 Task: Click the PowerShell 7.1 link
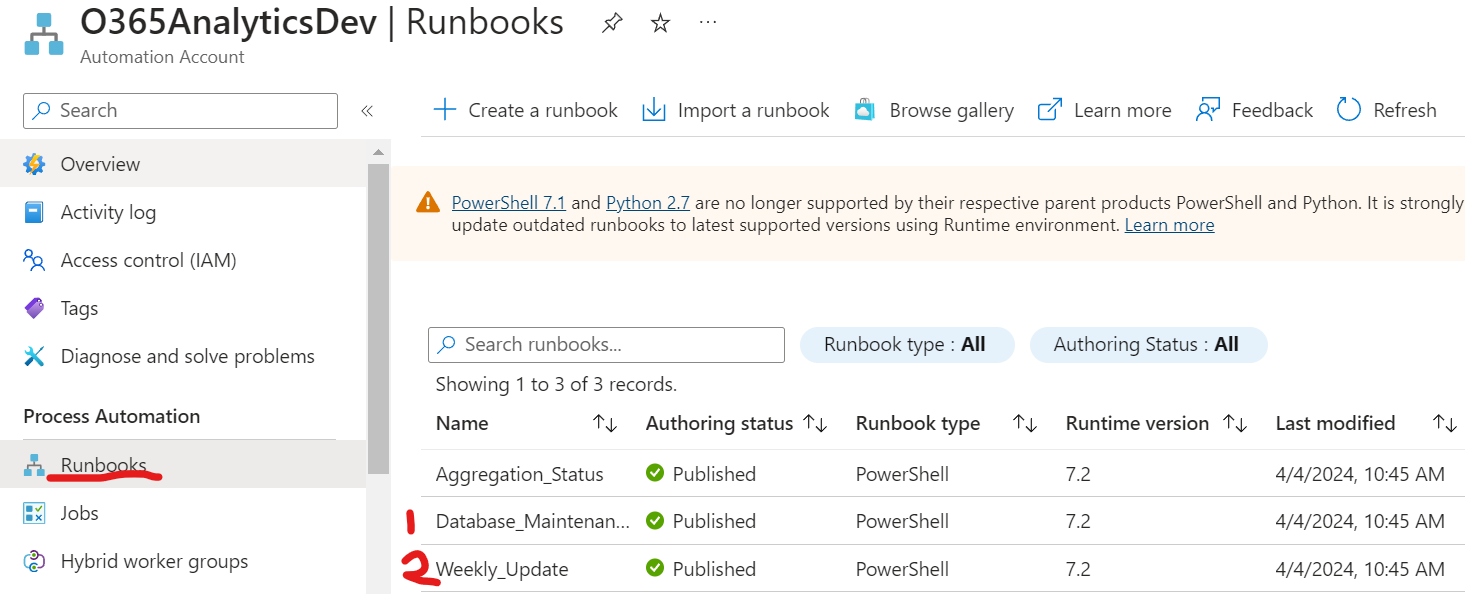tap(509, 203)
